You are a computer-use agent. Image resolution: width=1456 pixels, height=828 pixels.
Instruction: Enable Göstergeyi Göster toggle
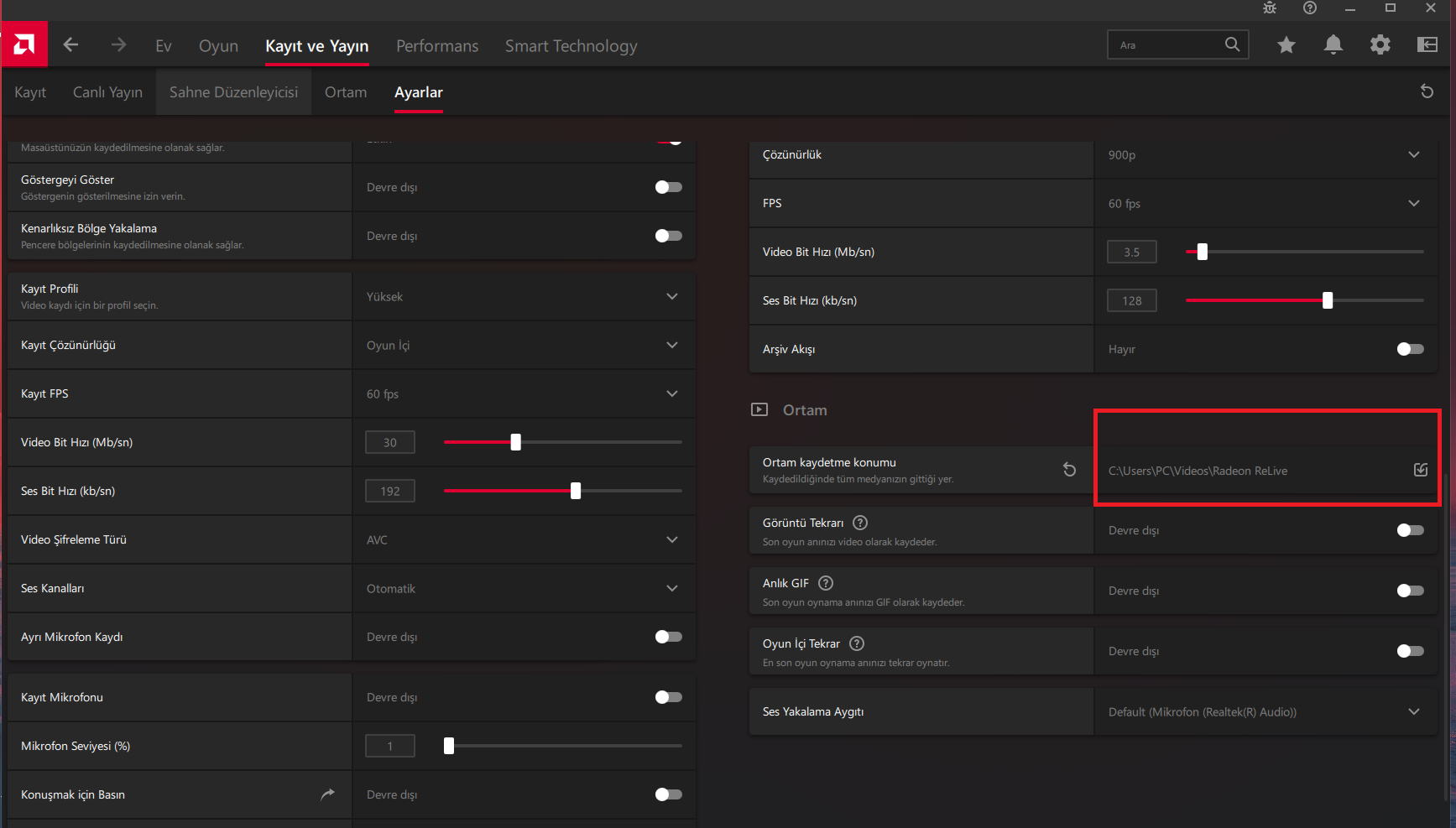click(668, 187)
